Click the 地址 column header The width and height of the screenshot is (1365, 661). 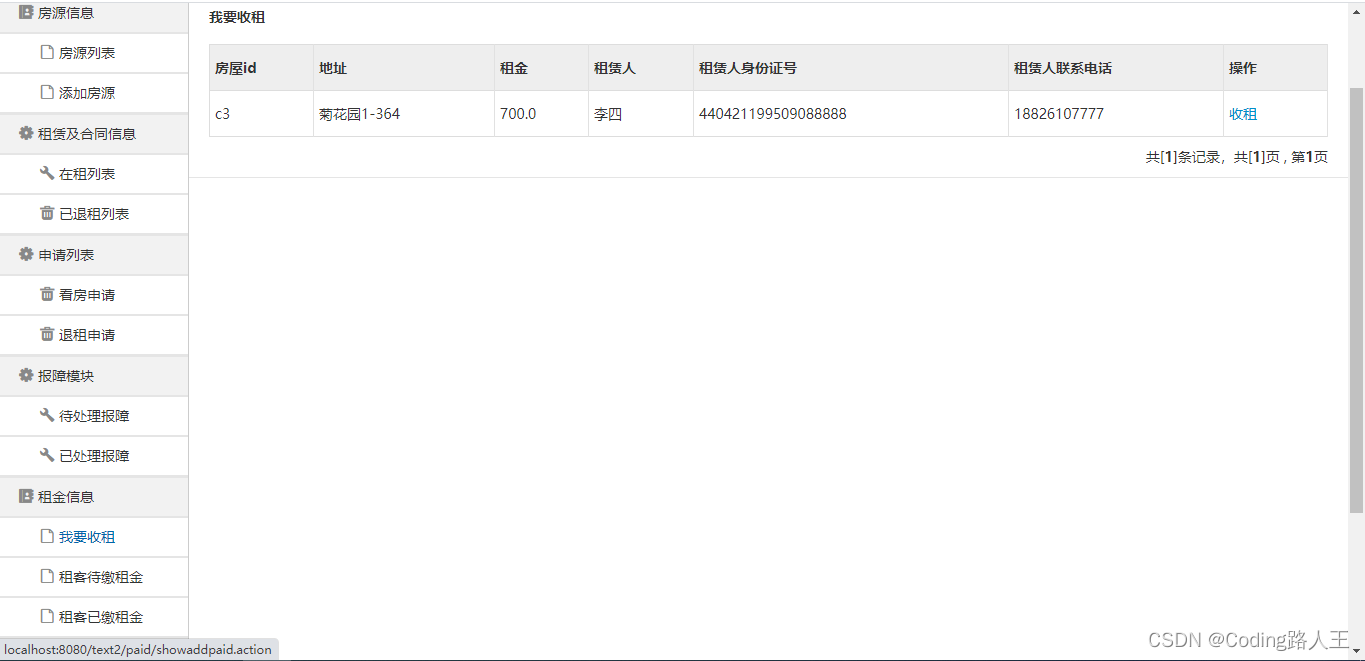tap(404, 68)
